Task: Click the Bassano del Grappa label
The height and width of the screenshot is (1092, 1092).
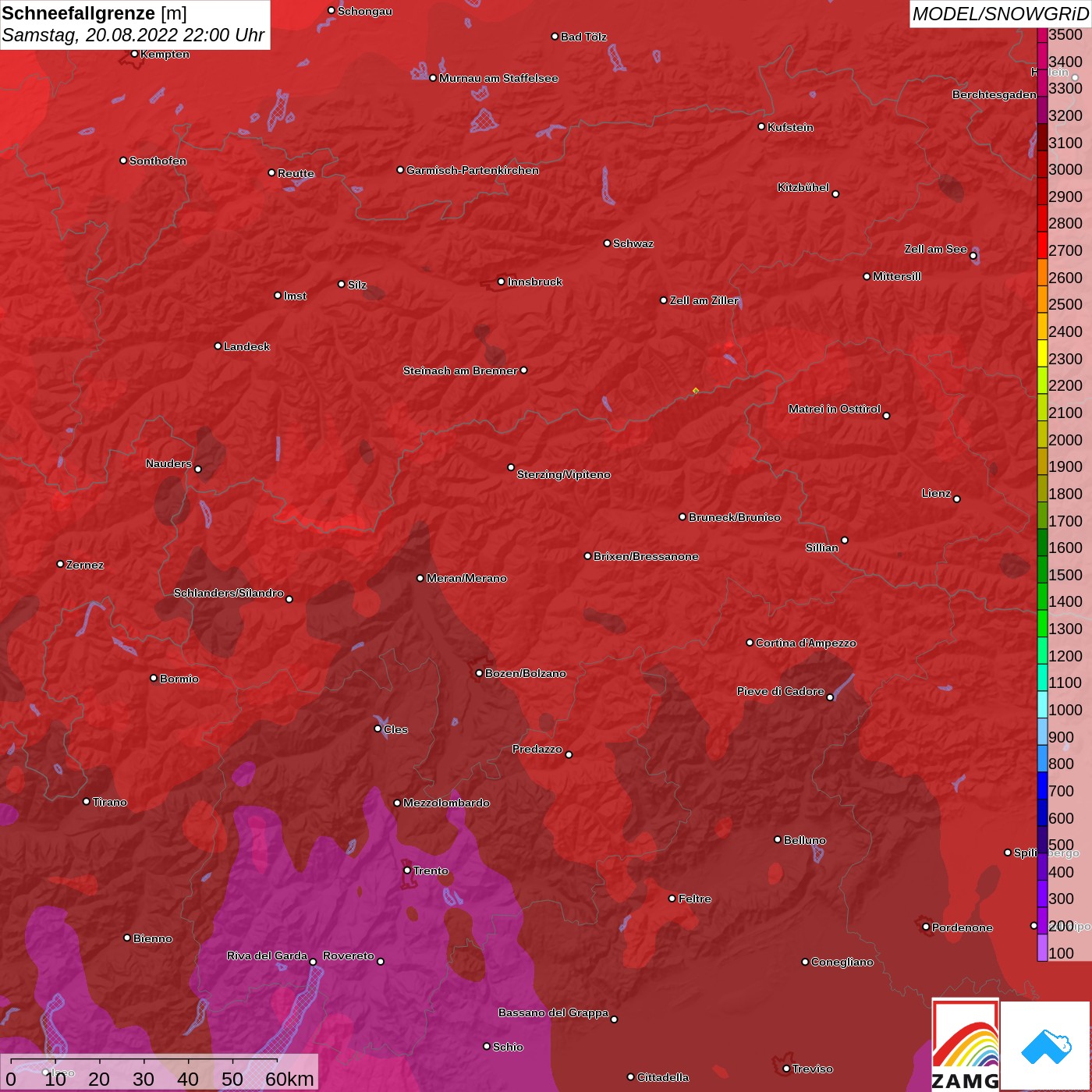Action: coord(553,1012)
